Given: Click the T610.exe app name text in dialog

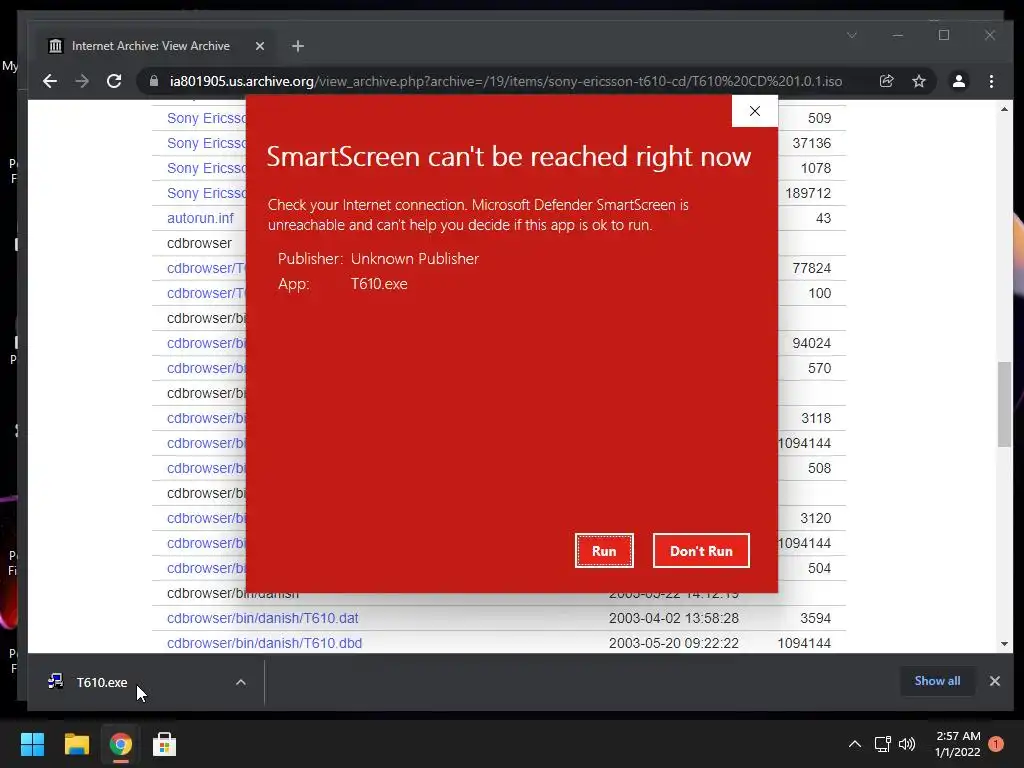Looking at the screenshot, I should coord(379,284).
